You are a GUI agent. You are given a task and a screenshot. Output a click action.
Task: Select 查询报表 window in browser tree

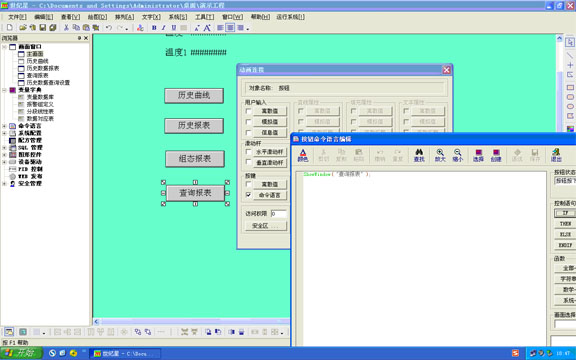click(x=37, y=76)
